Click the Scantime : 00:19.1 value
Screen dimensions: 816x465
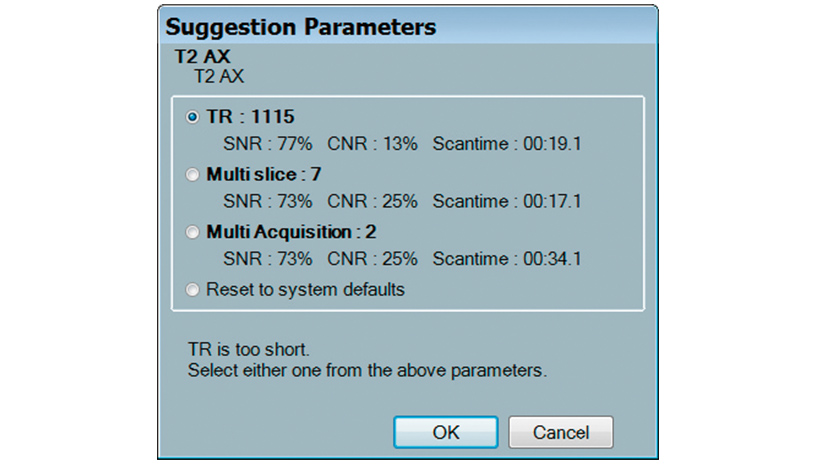507,144
